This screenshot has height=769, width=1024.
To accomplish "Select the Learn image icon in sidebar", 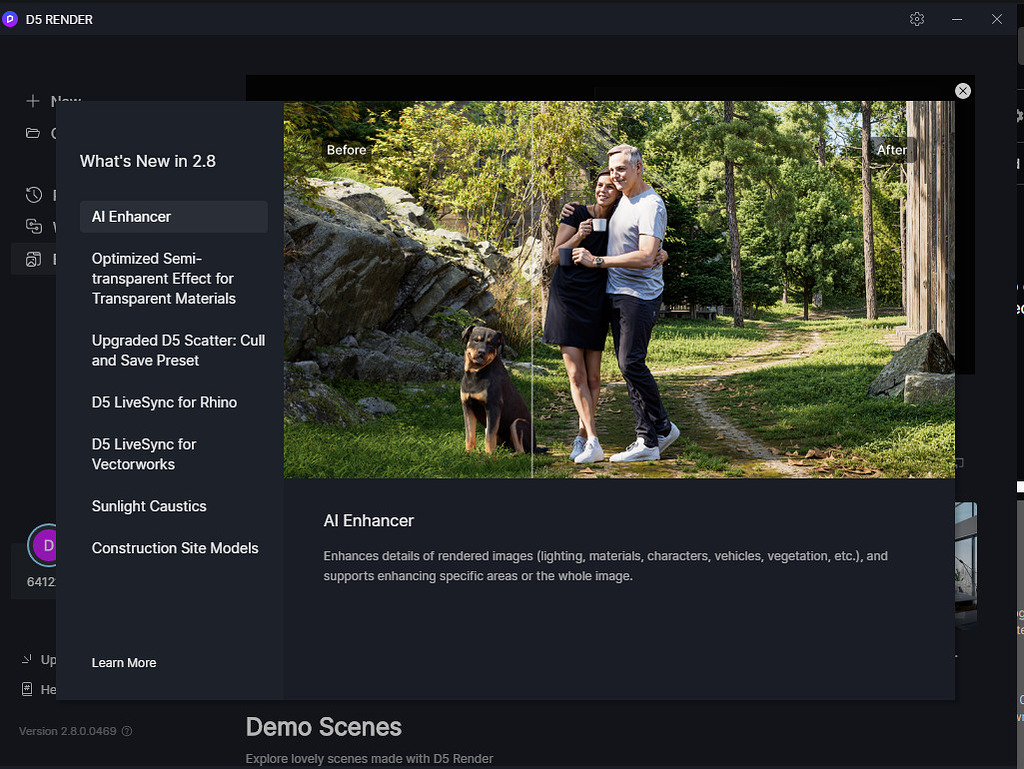I will click(33, 259).
